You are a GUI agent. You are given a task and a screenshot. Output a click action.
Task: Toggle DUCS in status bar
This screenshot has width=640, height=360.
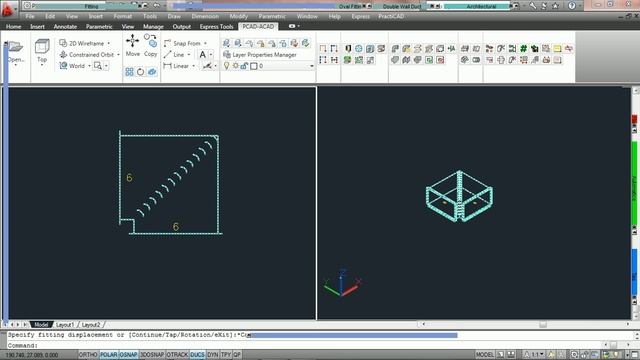(x=198, y=355)
